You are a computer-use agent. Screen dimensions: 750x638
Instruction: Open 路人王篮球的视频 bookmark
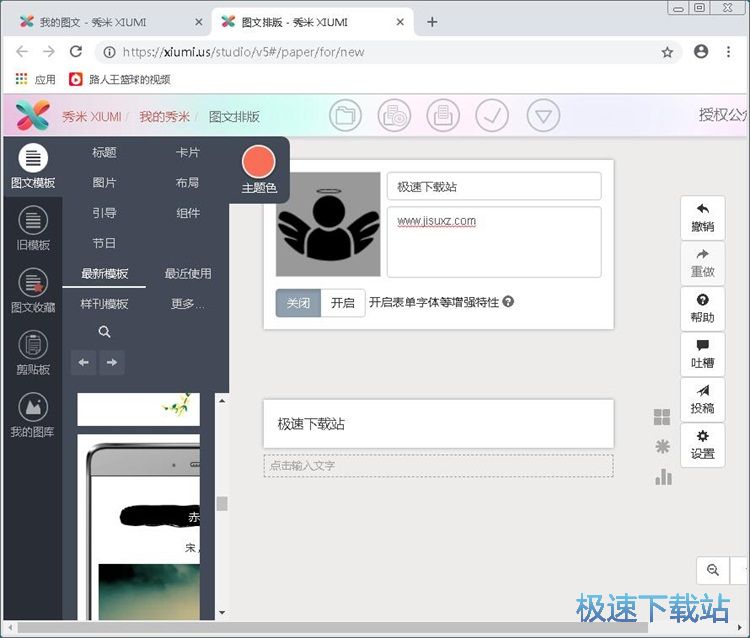(x=120, y=79)
